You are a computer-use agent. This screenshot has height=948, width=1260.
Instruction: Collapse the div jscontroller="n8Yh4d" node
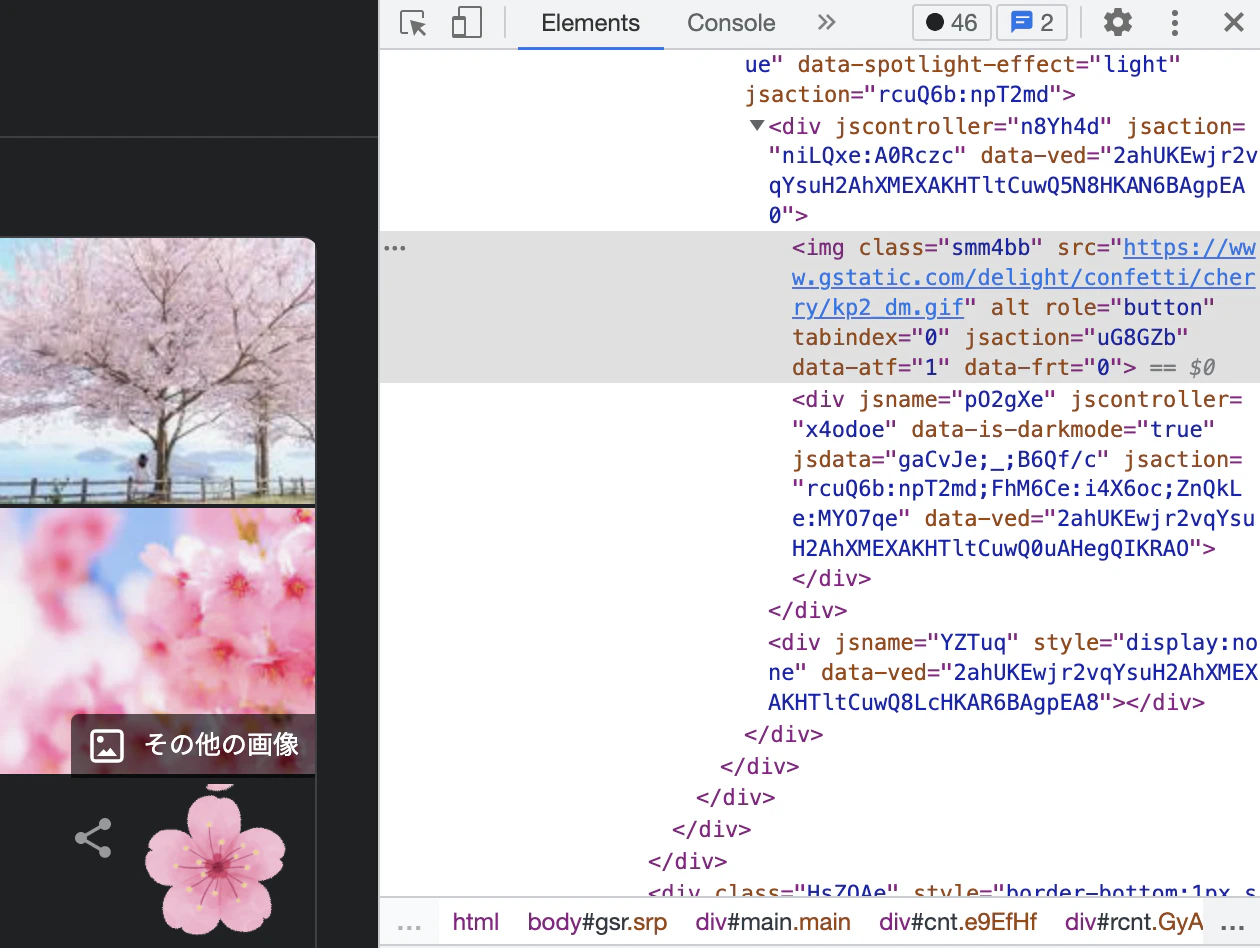757,126
